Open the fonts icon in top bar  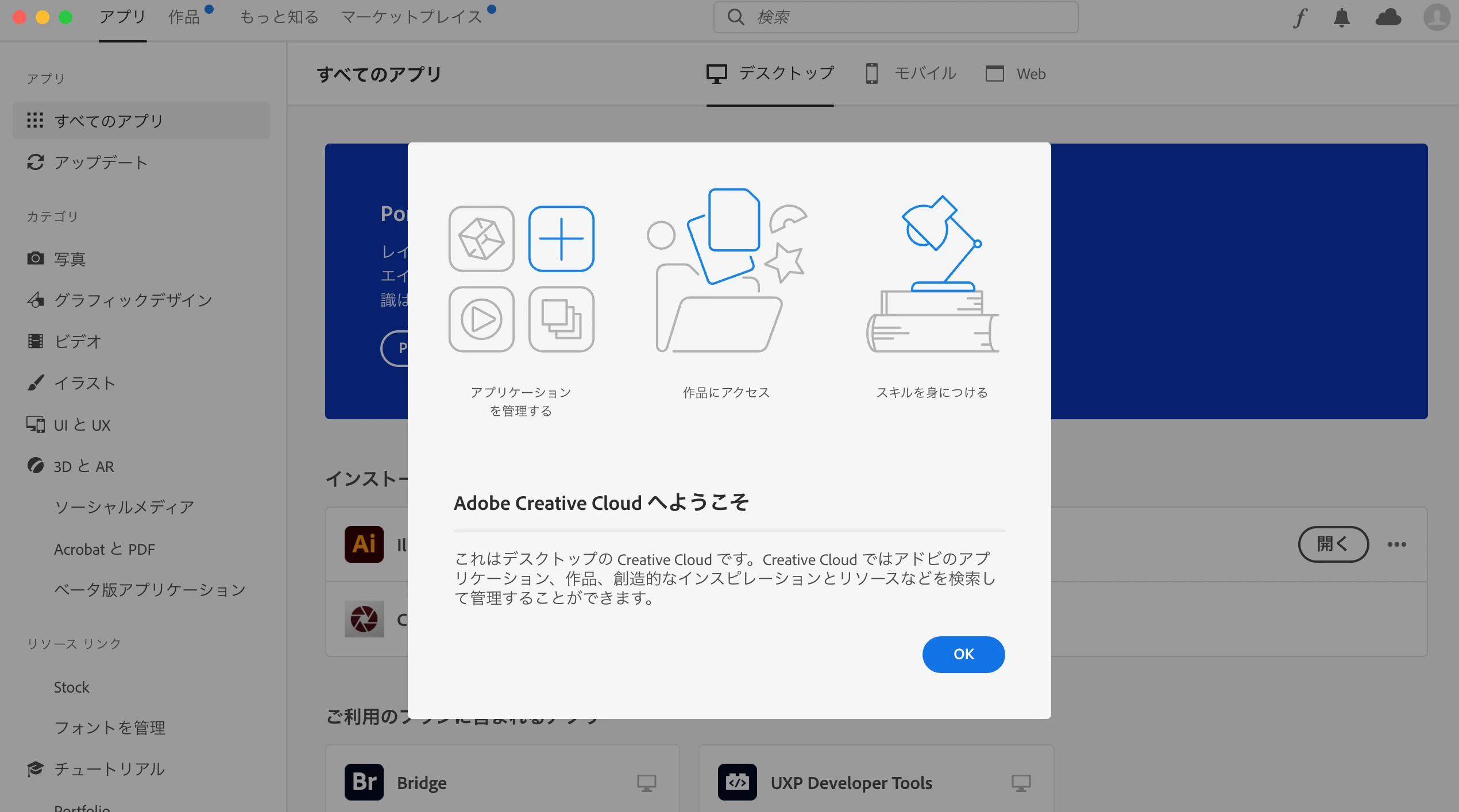pos(1299,18)
